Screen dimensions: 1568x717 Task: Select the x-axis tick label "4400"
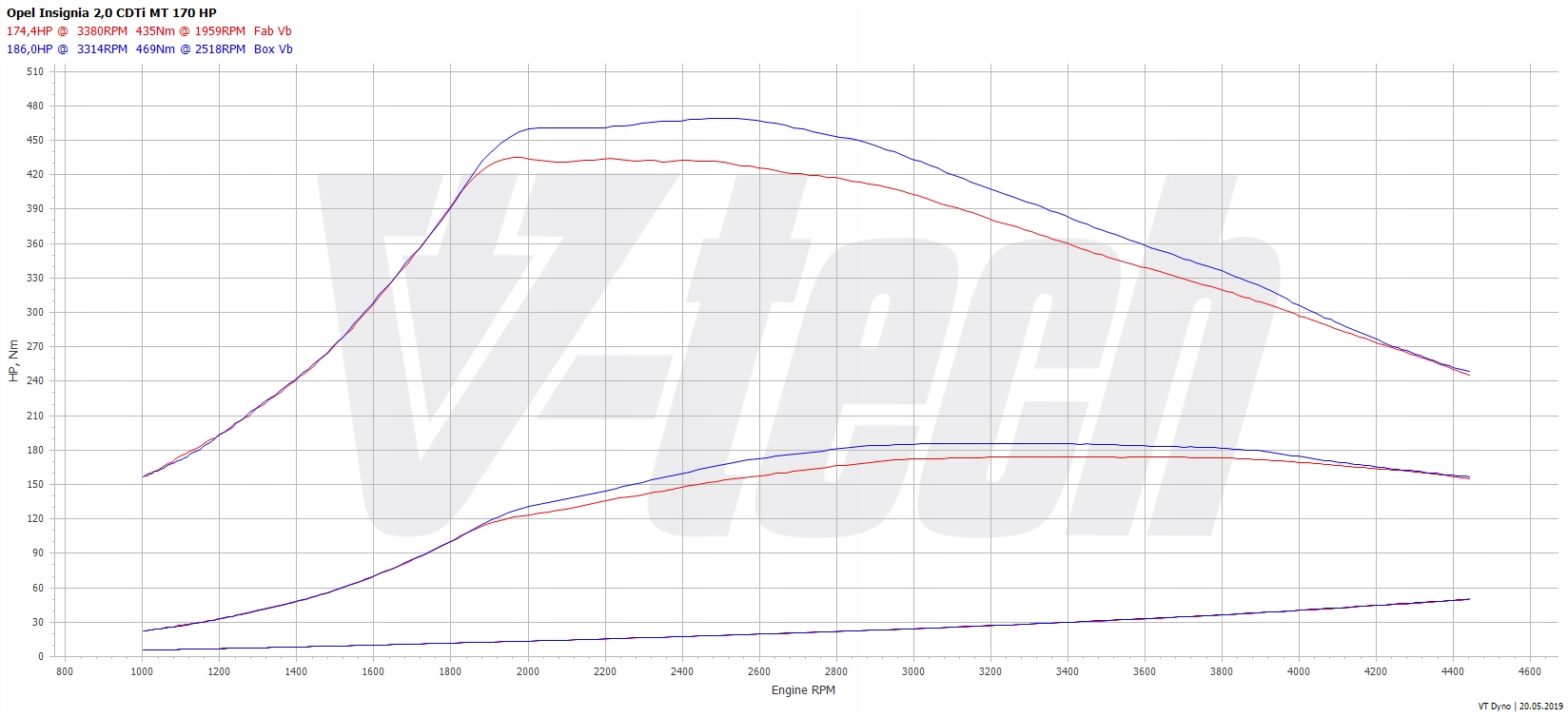[1453, 671]
